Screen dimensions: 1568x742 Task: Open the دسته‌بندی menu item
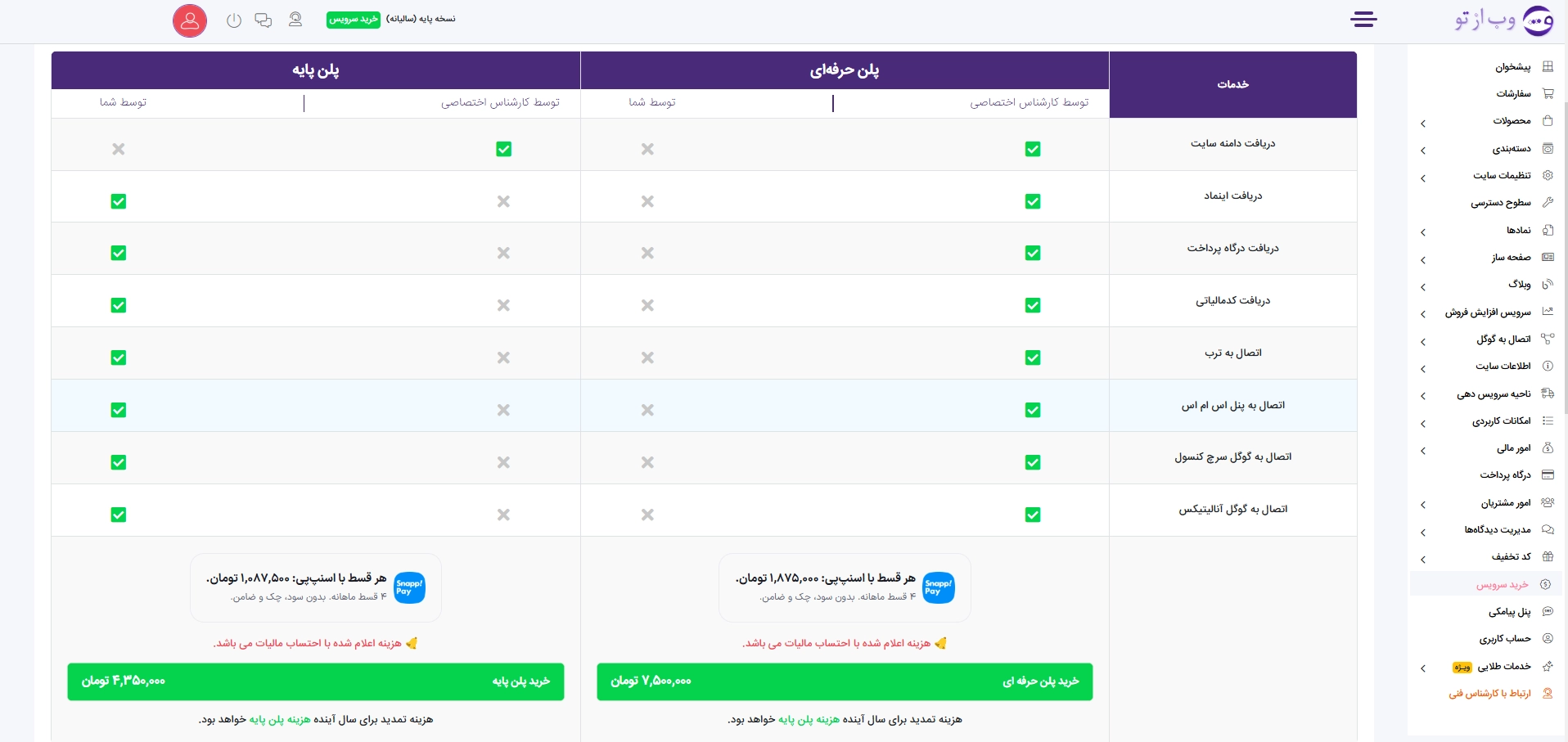(1512, 149)
